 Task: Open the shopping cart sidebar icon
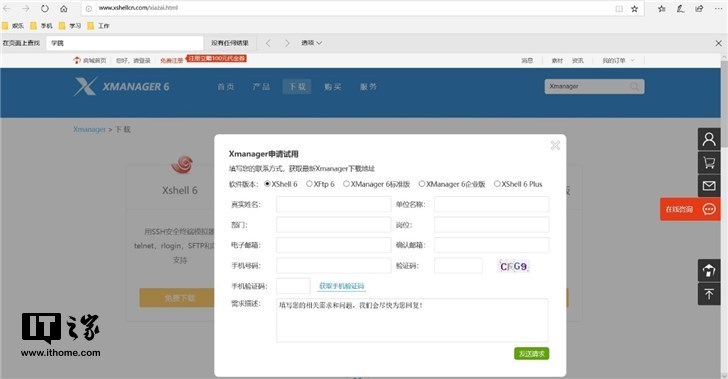[709, 163]
